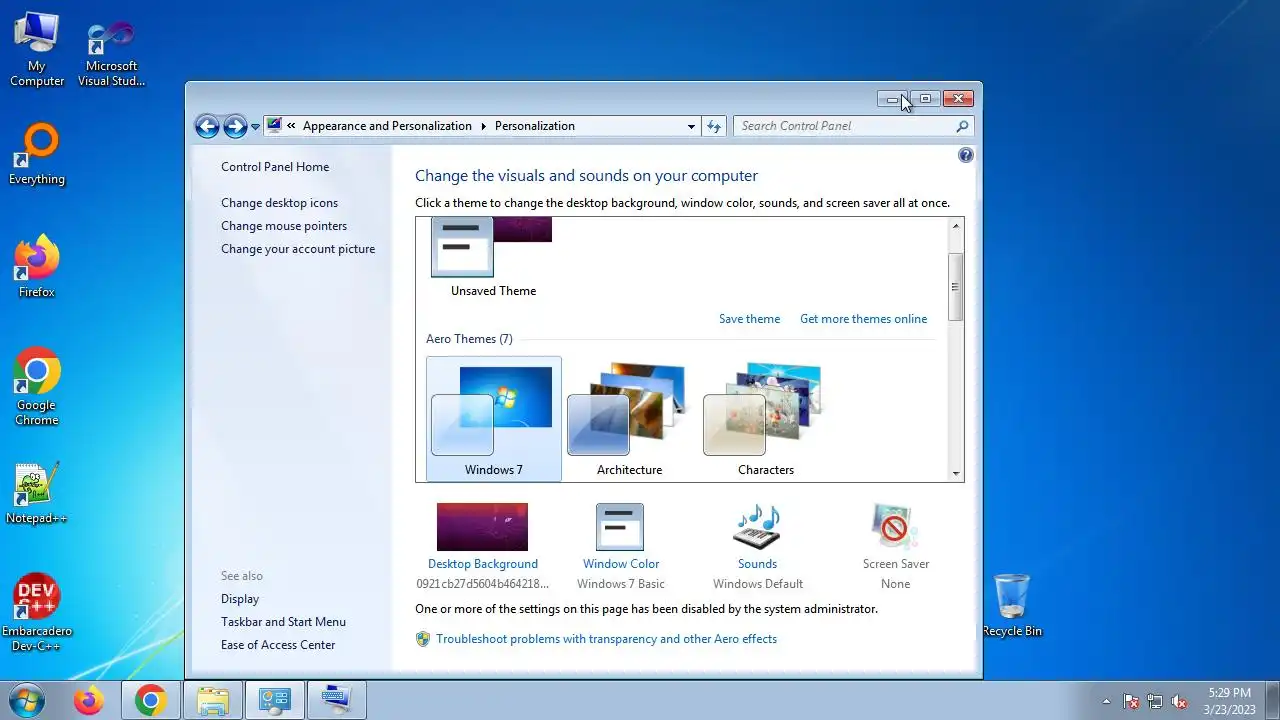This screenshot has height=720, width=1280.
Task: Switch to Control Panel taskbar button
Action: tap(274, 701)
